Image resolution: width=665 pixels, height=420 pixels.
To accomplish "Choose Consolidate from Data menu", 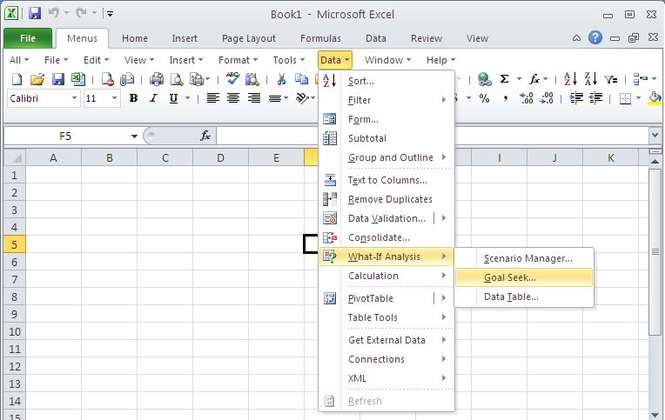I will [386, 237].
